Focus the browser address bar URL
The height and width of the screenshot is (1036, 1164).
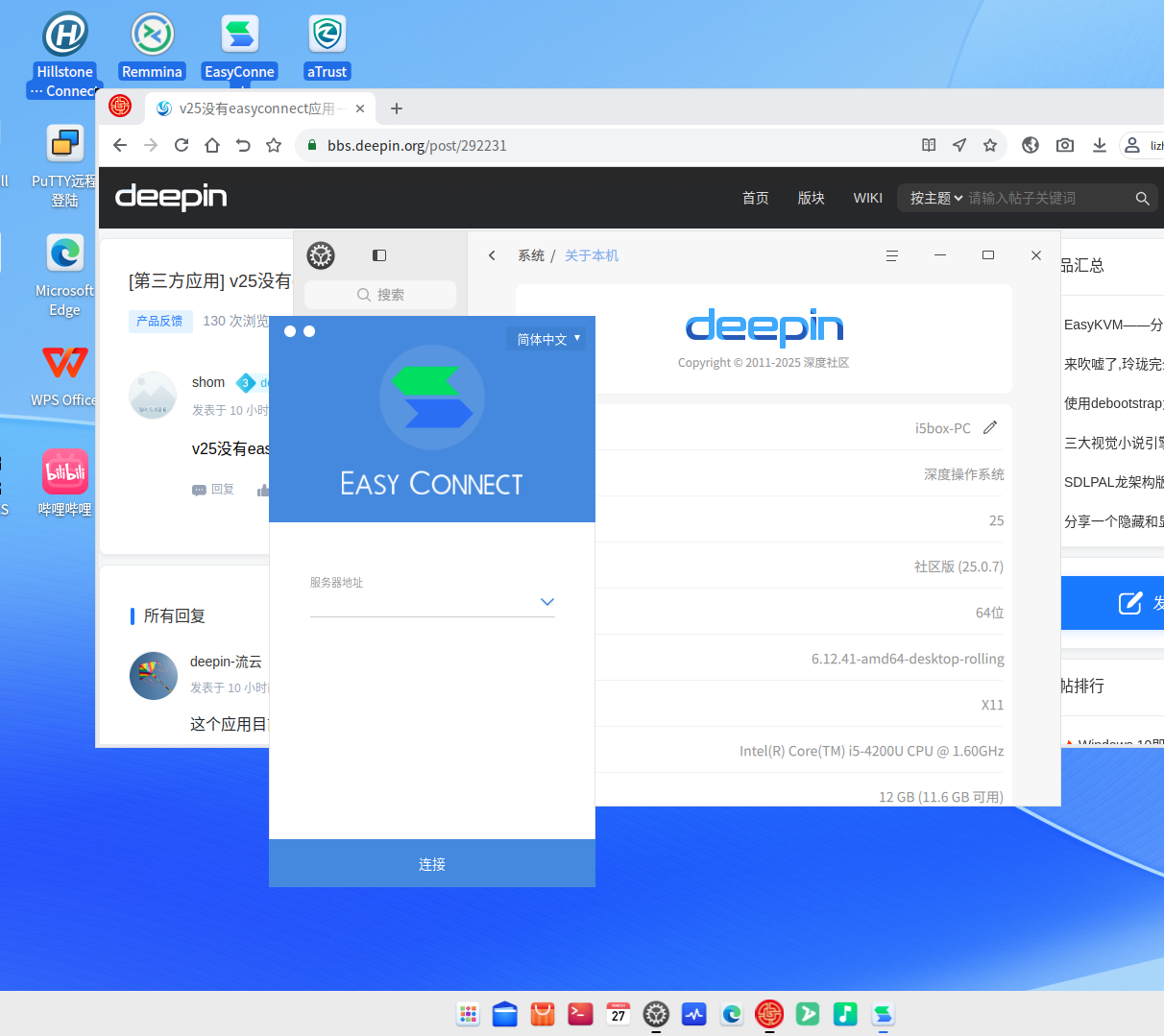(x=417, y=146)
